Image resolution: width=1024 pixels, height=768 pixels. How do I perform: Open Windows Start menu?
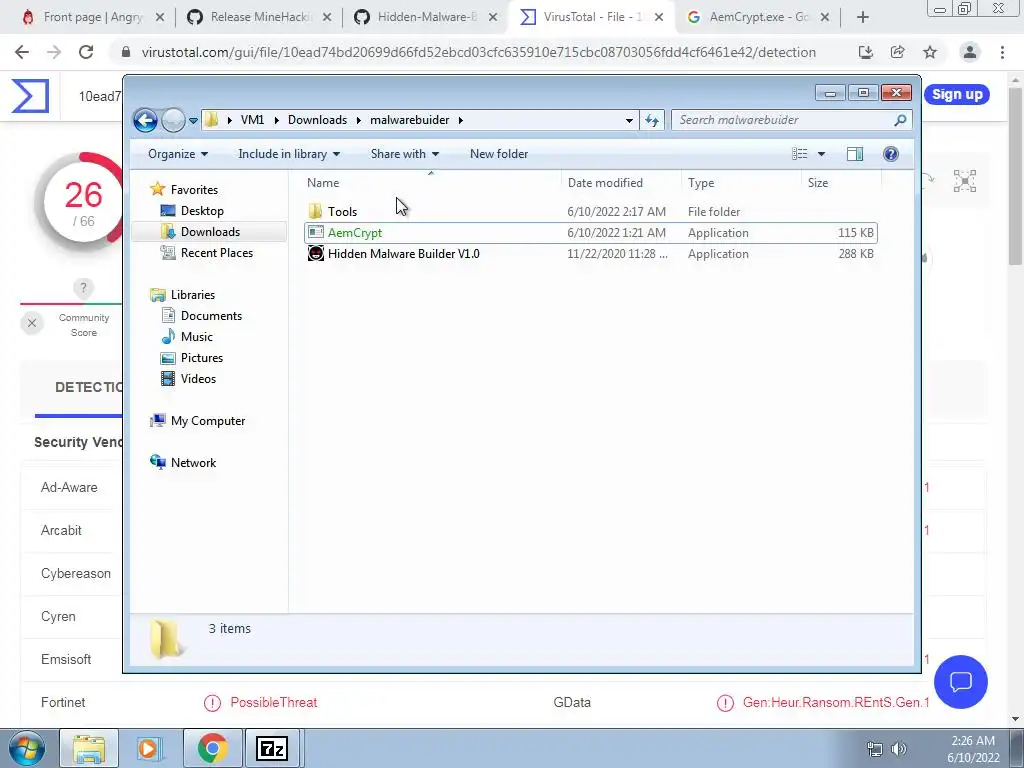pos(27,748)
